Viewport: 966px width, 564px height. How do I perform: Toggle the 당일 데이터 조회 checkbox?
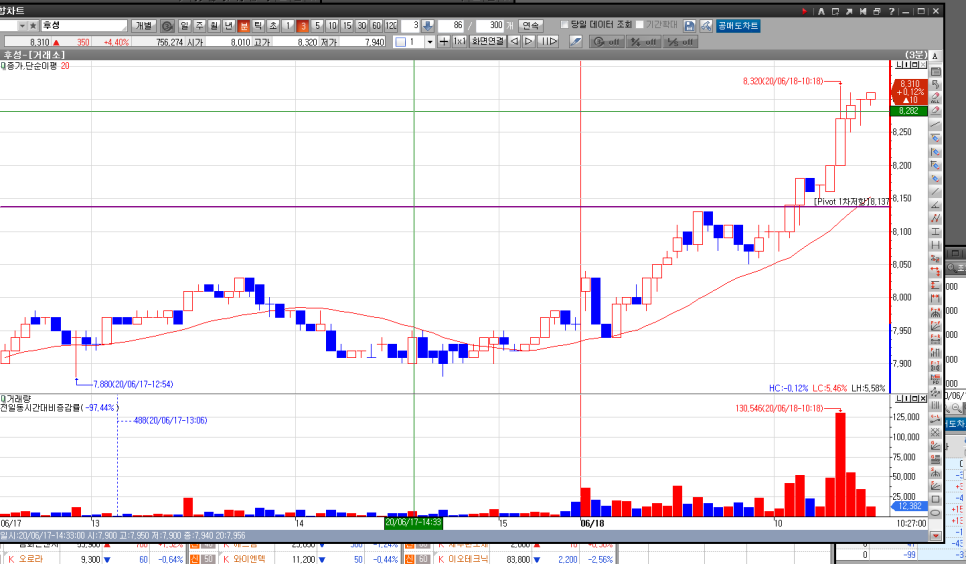pos(564,25)
